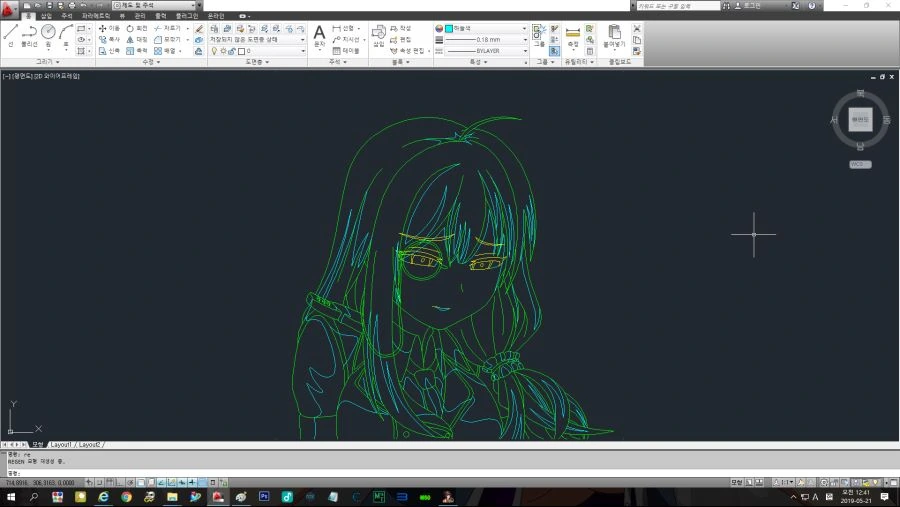Click the WCS label under ViewCube

click(860, 164)
